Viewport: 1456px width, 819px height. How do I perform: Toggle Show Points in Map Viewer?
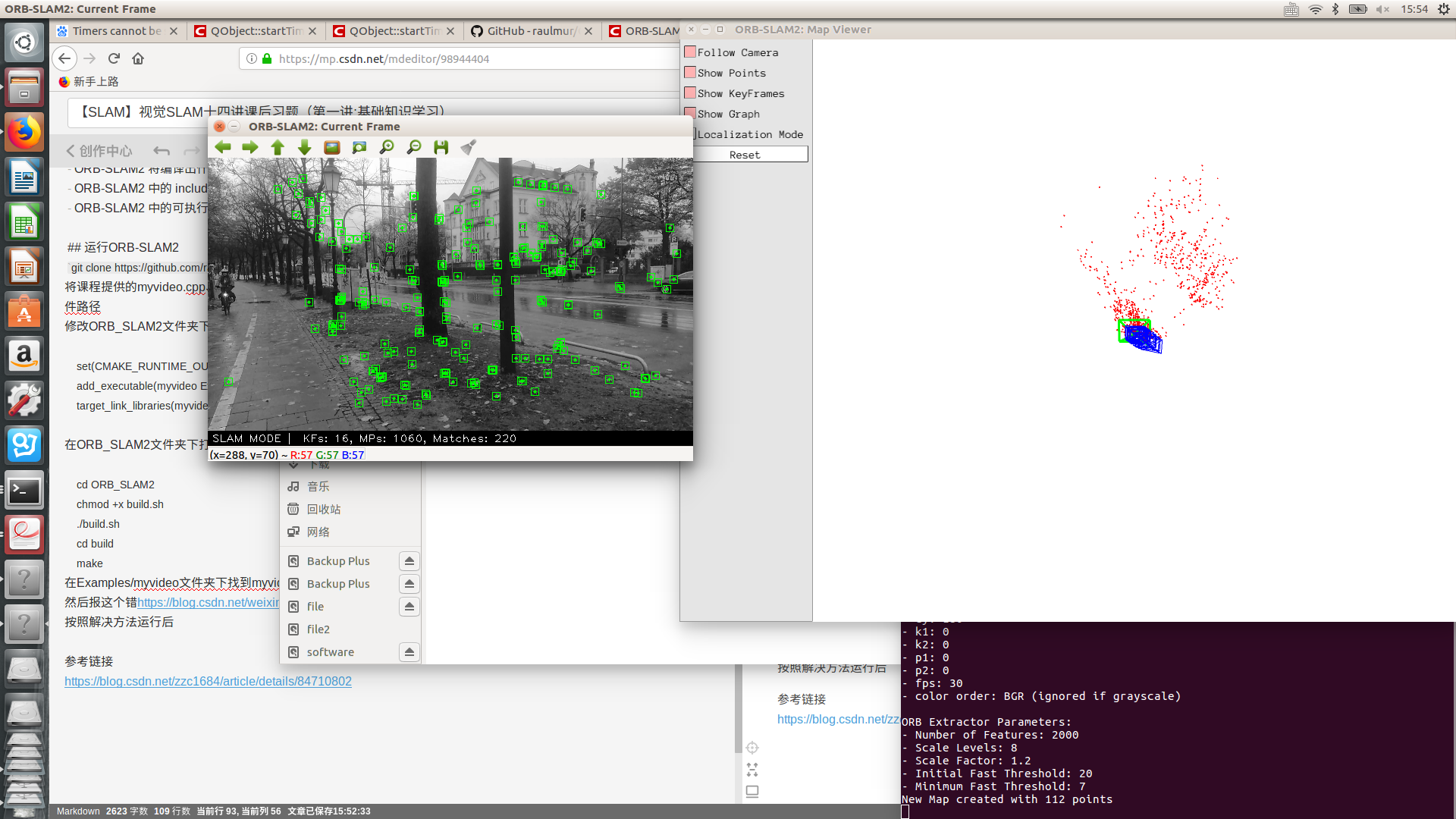[690, 73]
